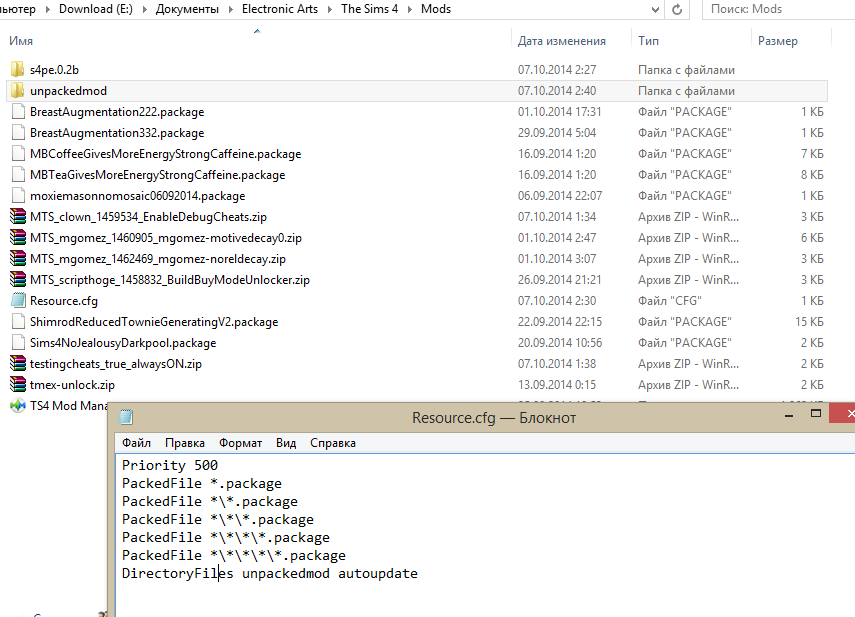Navigate to Download (E:) breadcrumb
The width and height of the screenshot is (855, 617).
click(95, 9)
